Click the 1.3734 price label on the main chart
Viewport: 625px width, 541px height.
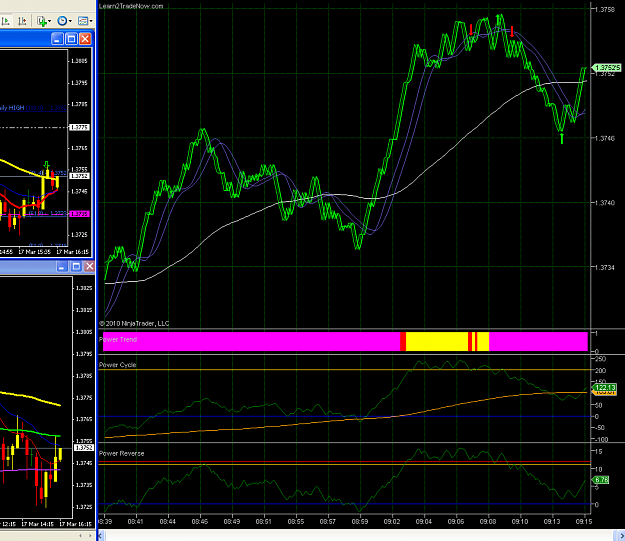605,268
